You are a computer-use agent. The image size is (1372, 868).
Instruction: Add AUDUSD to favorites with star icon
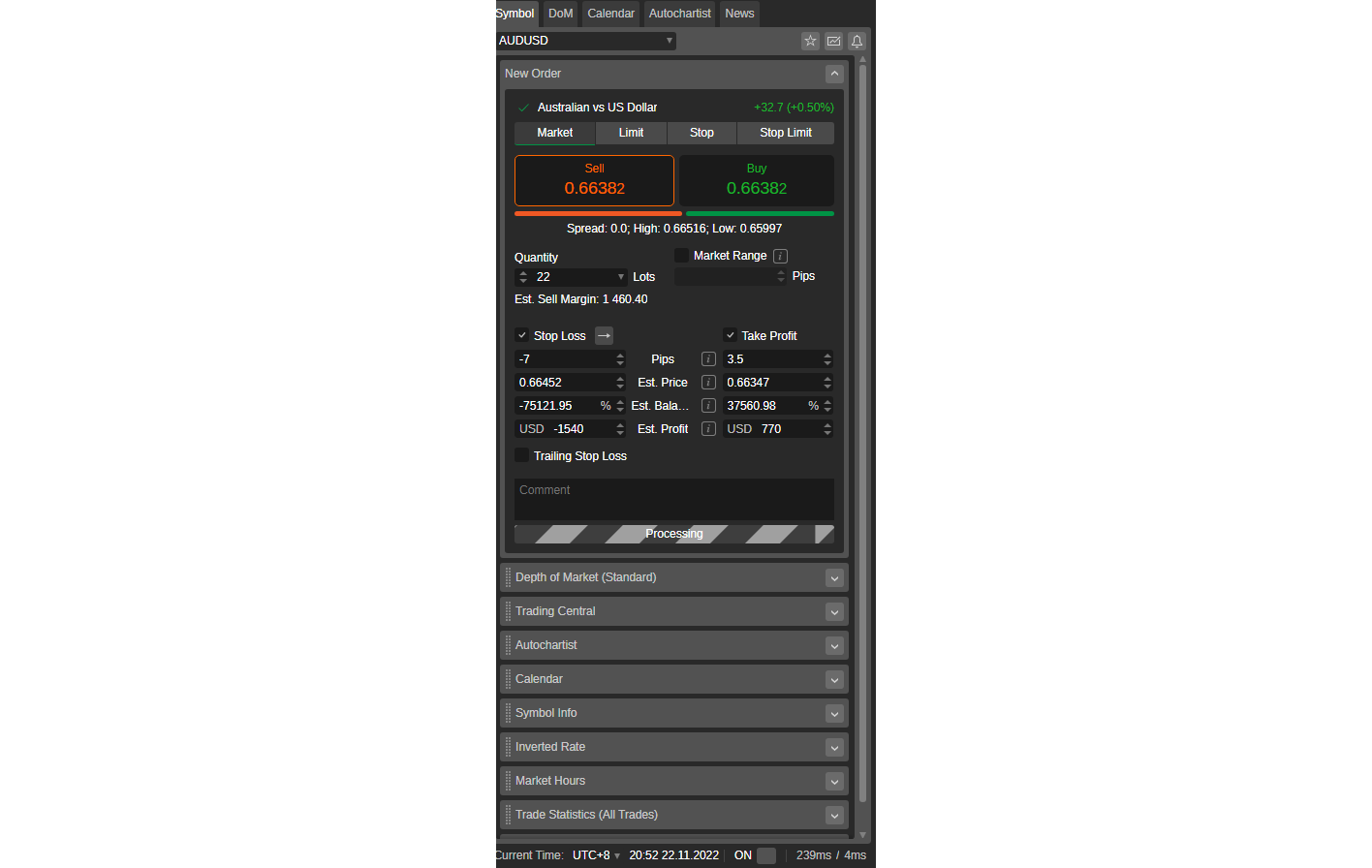[x=810, y=41]
